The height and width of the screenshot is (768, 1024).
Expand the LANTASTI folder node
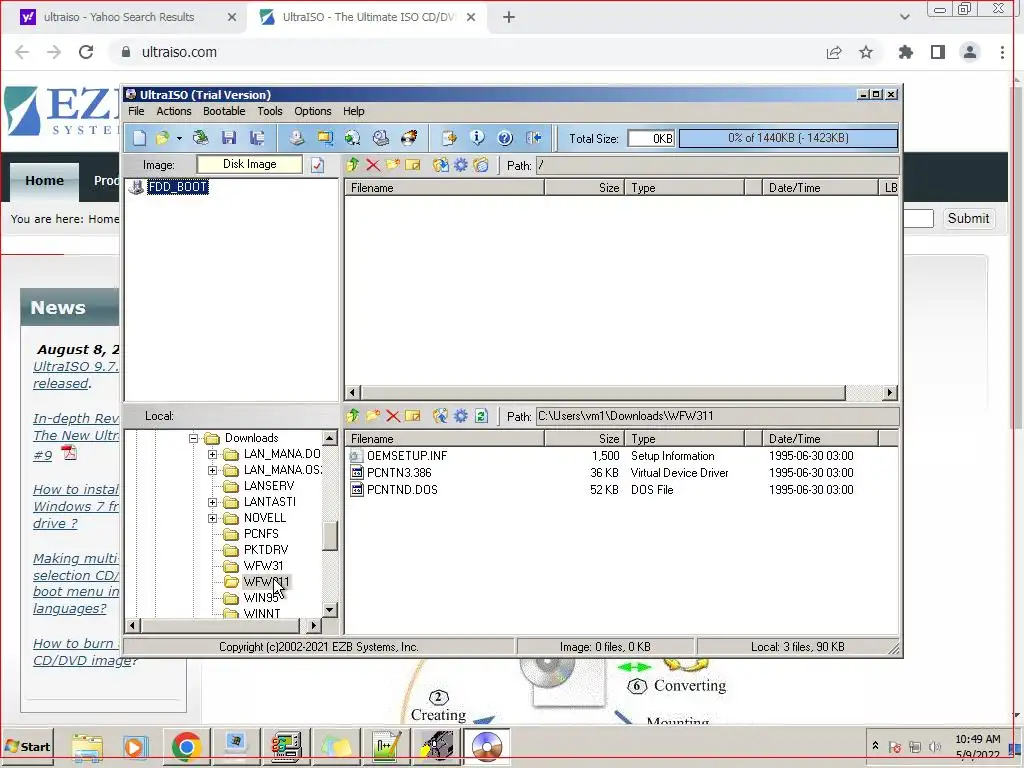click(212, 502)
